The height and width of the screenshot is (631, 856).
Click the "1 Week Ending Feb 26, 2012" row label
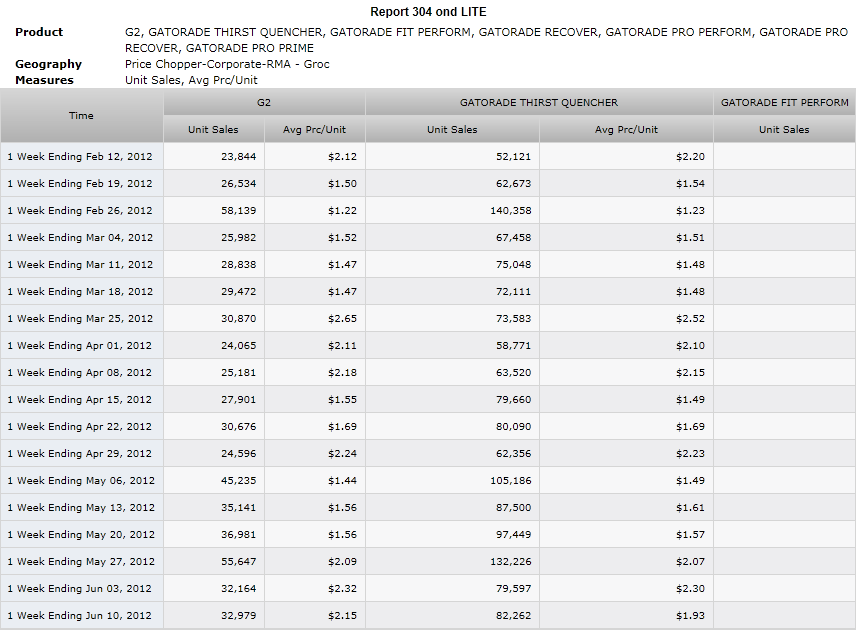(x=80, y=211)
